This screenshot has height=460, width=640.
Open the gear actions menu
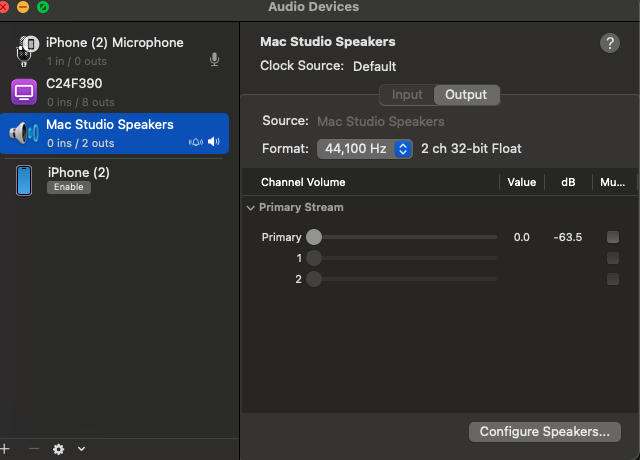[58, 449]
